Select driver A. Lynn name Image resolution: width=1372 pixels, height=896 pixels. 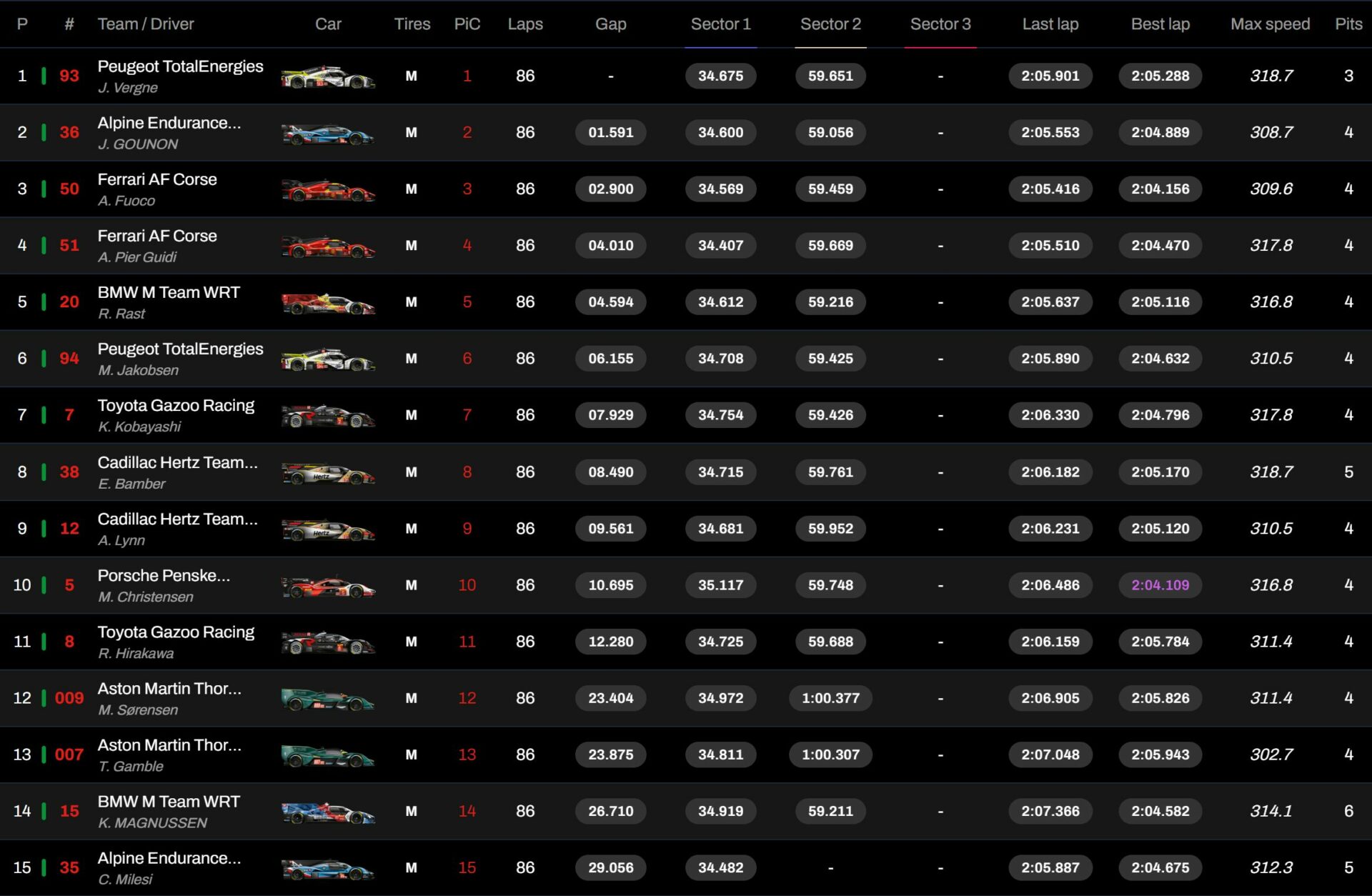(x=121, y=540)
